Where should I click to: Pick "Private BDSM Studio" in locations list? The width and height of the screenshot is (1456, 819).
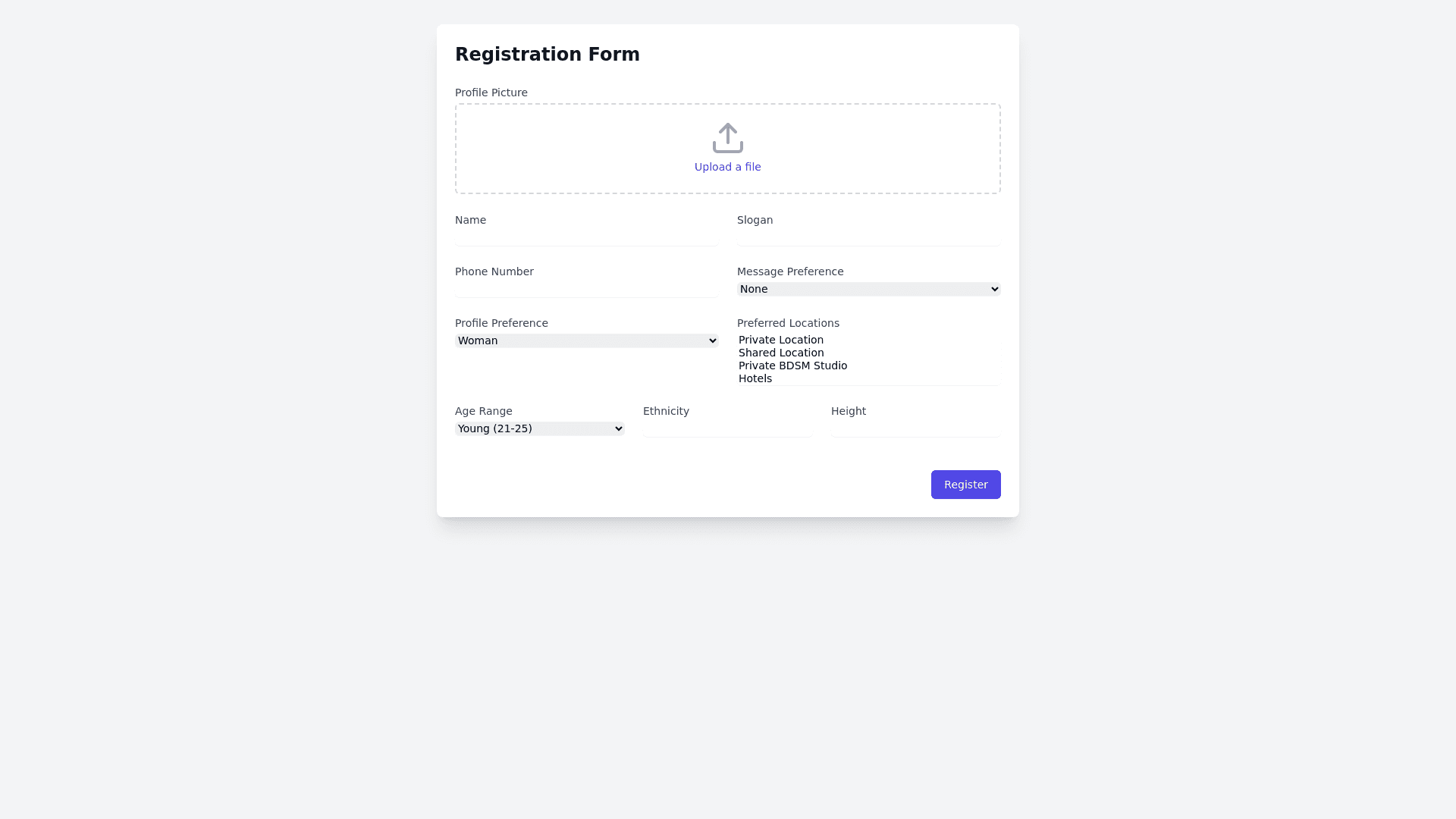tap(792, 366)
